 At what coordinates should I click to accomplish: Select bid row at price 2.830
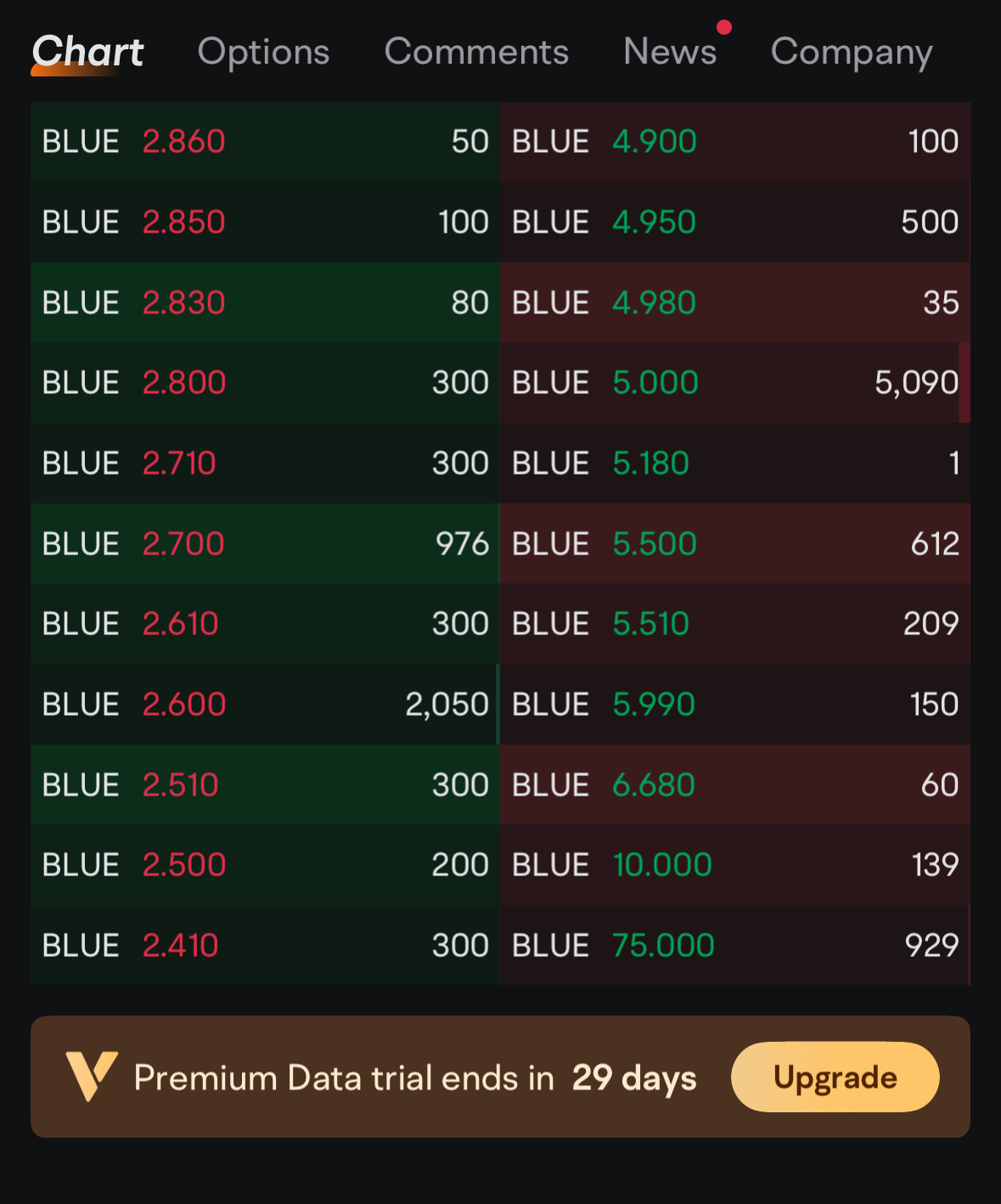tap(265, 302)
